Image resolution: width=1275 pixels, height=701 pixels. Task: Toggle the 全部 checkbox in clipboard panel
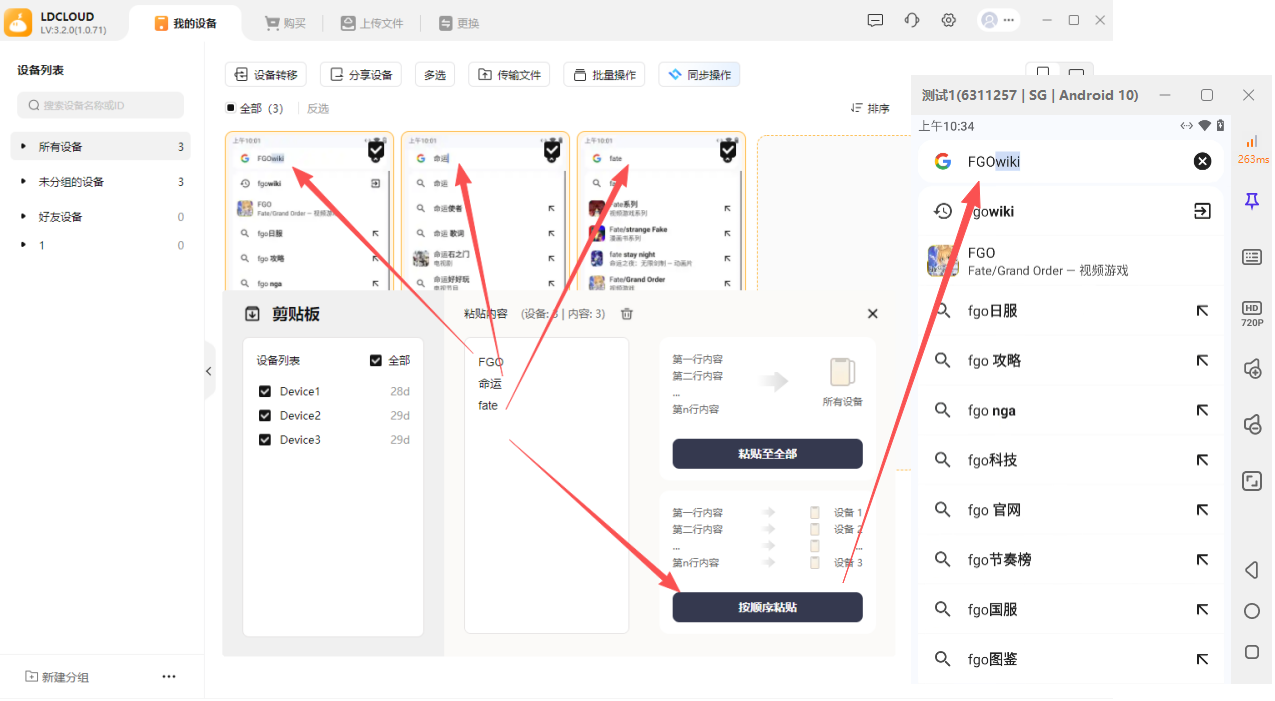[x=376, y=361]
